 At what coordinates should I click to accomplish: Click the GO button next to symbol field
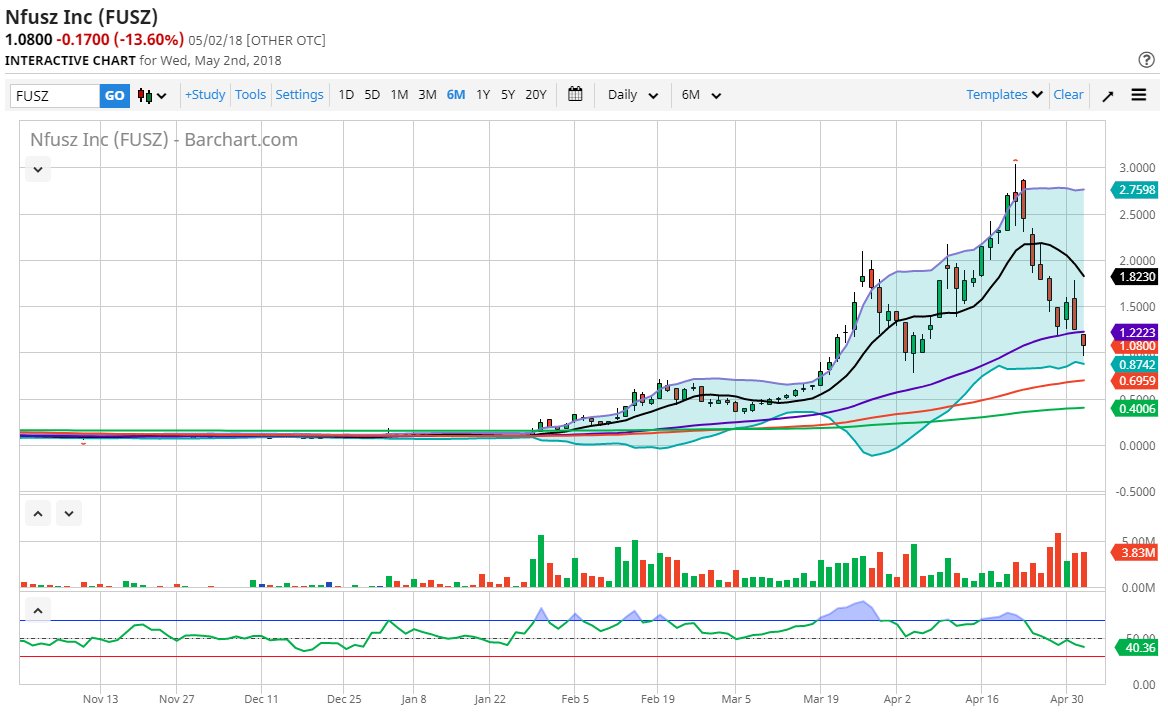pos(115,95)
